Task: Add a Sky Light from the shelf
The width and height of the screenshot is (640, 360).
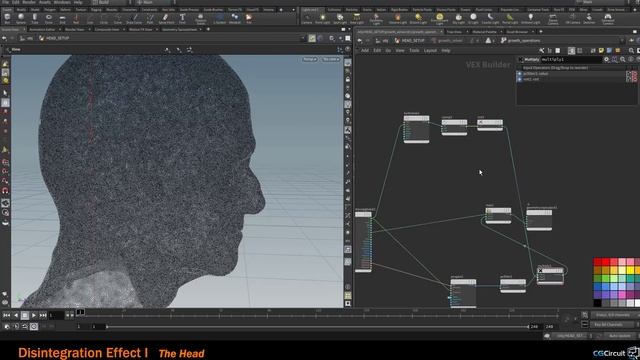Action: [459, 18]
